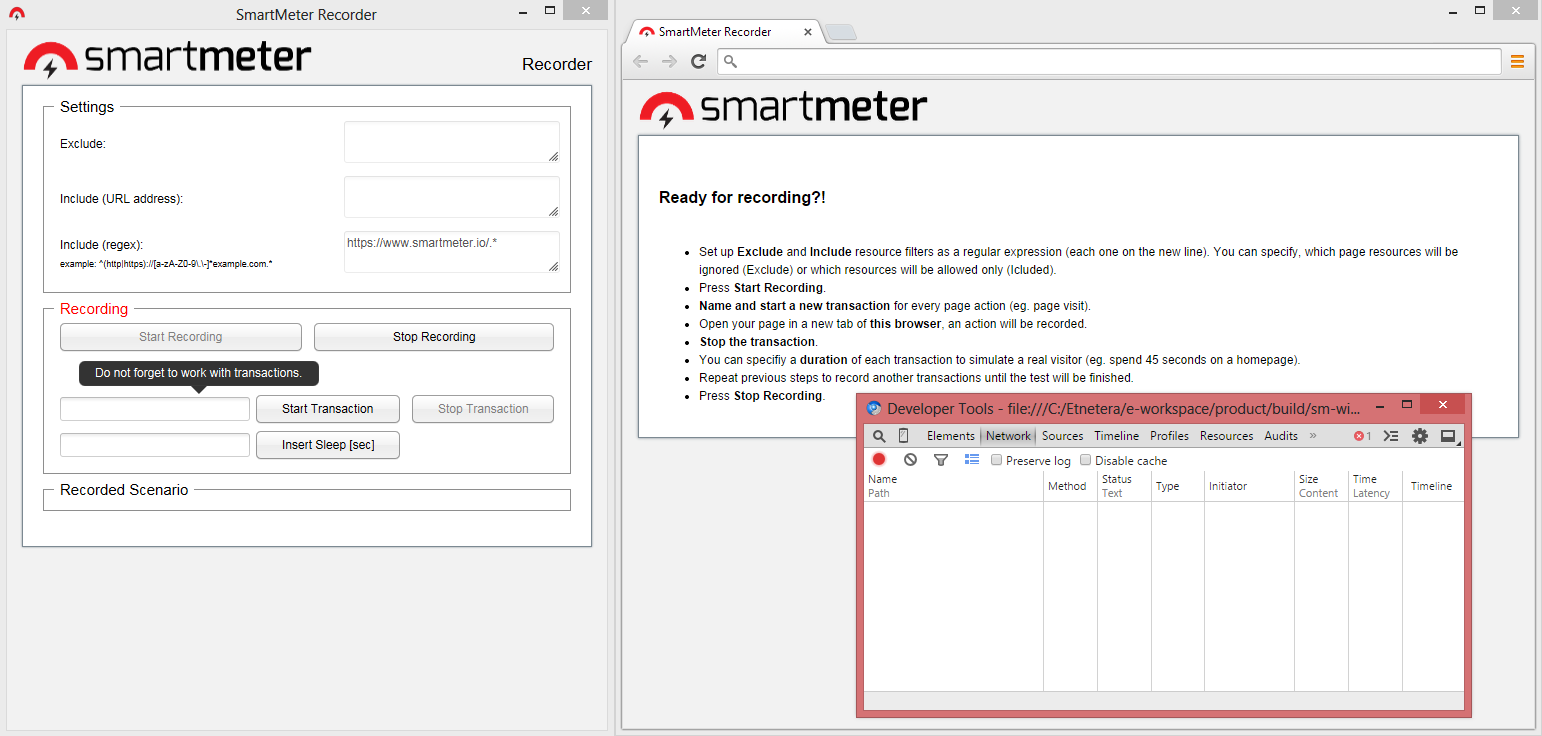Click into the Include (regex) text area
Image resolution: width=1542 pixels, height=736 pixels.
(x=452, y=252)
